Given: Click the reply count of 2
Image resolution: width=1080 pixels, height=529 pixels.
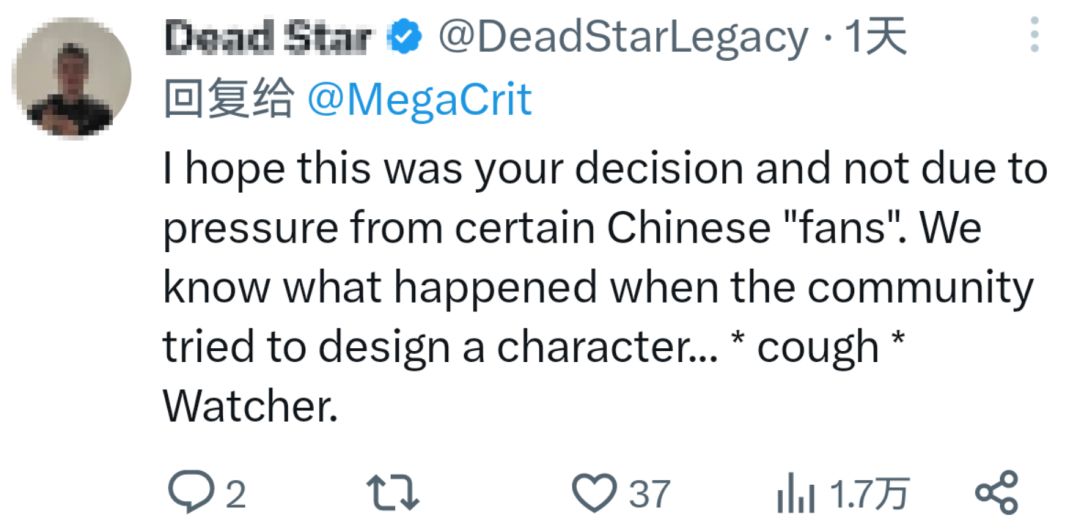Looking at the screenshot, I should [236, 494].
